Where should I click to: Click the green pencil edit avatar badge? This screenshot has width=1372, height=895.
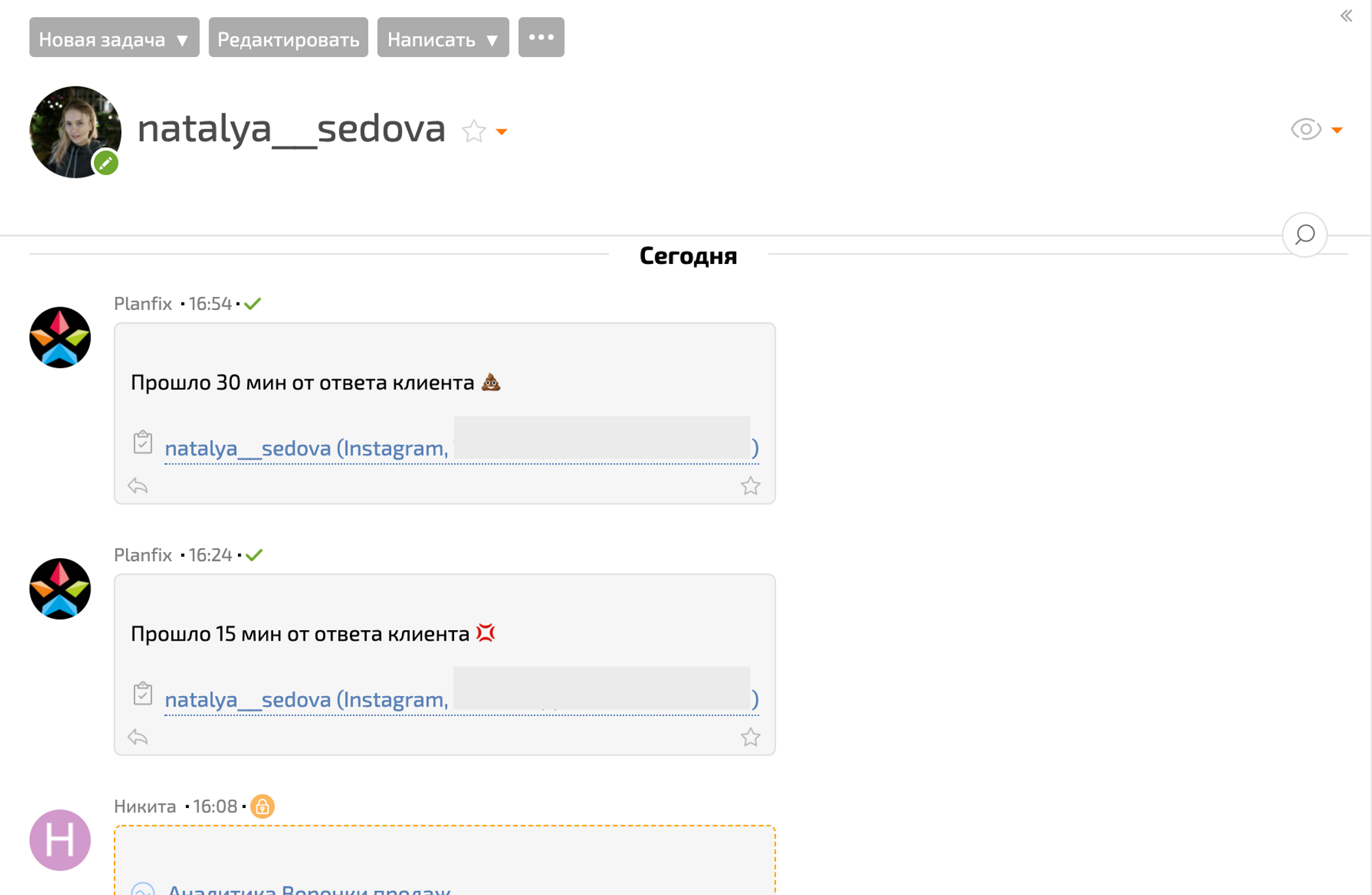[106, 163]
